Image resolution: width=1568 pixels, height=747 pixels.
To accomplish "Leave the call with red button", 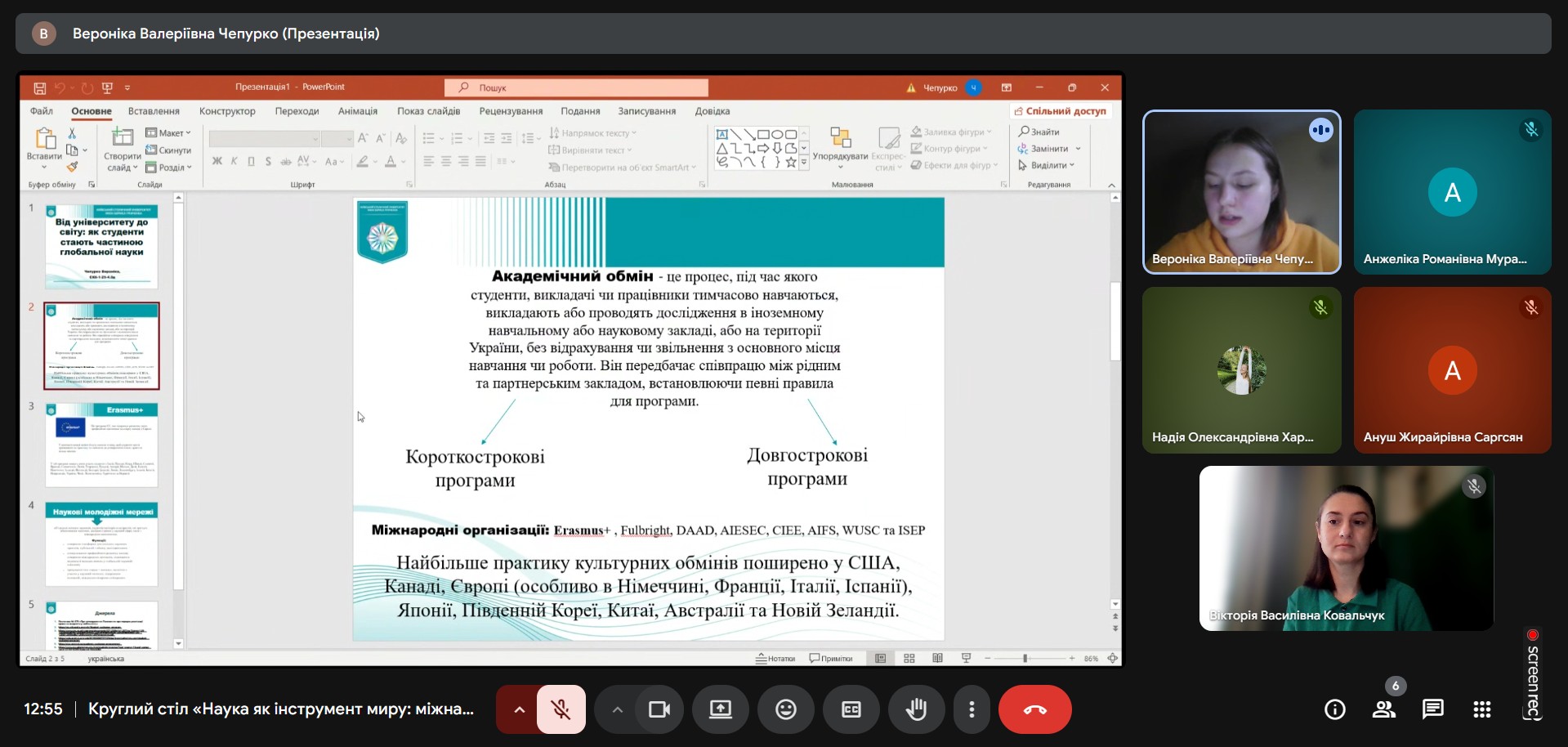I will click(x=1034, y=709).
